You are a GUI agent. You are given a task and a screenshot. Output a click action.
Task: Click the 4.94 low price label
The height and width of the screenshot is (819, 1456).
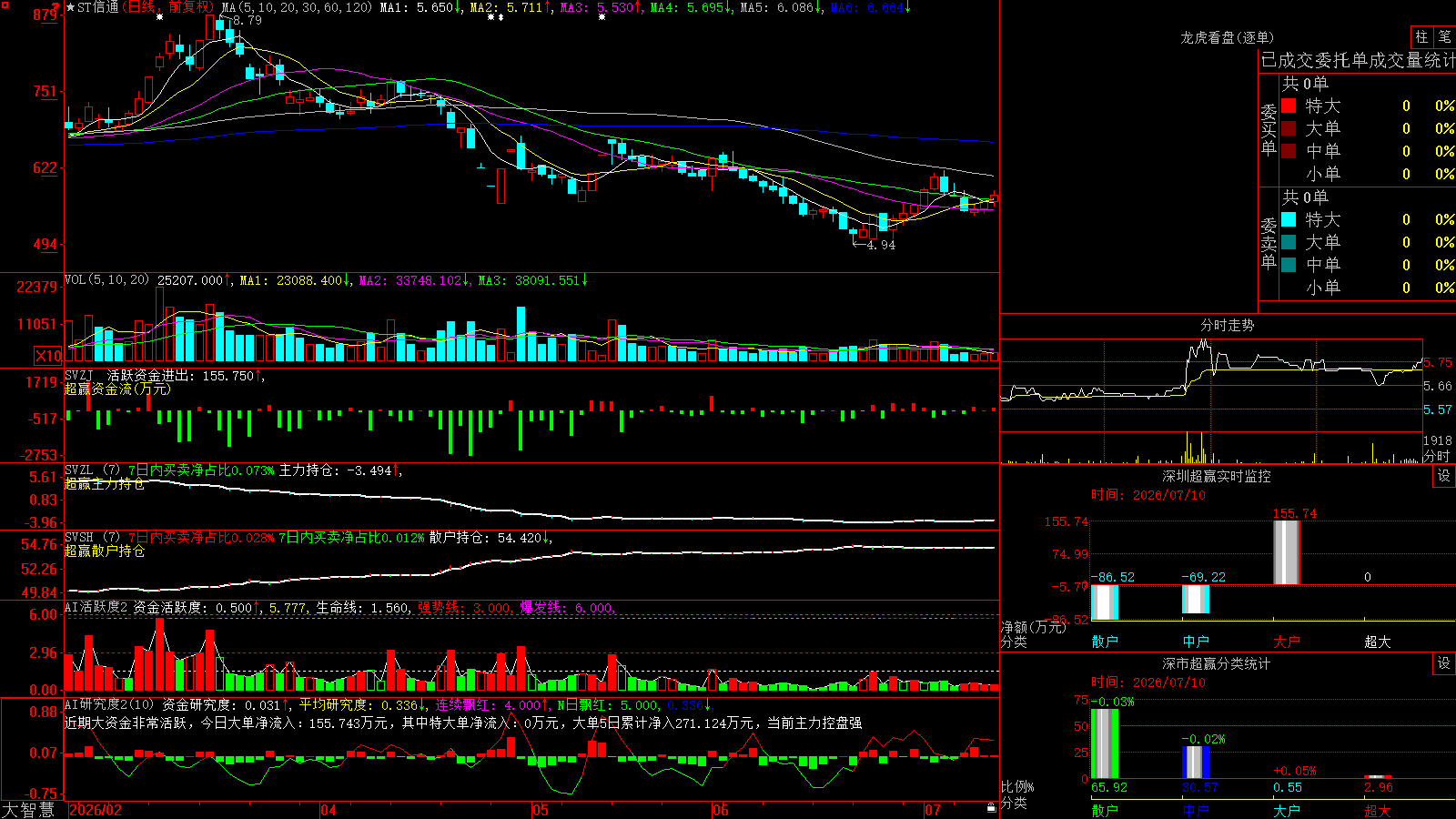point(881,245)
